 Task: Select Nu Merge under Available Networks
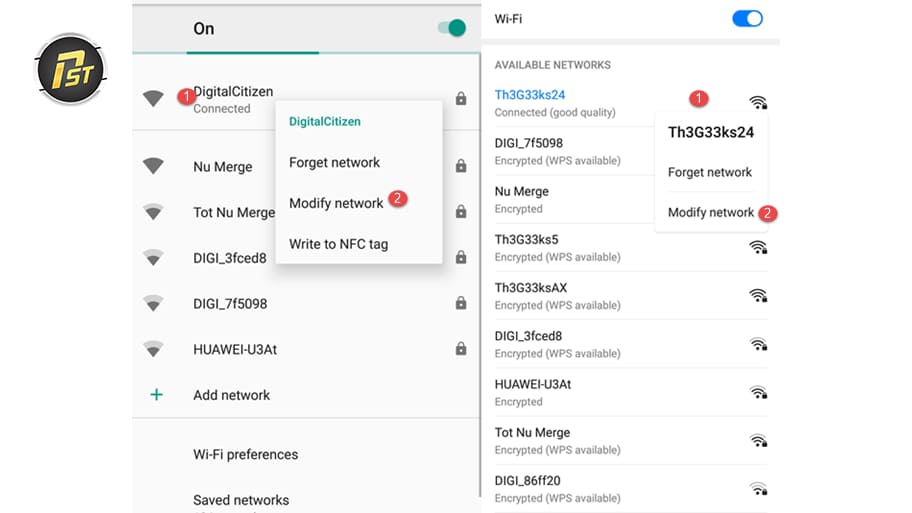[522, 191]
